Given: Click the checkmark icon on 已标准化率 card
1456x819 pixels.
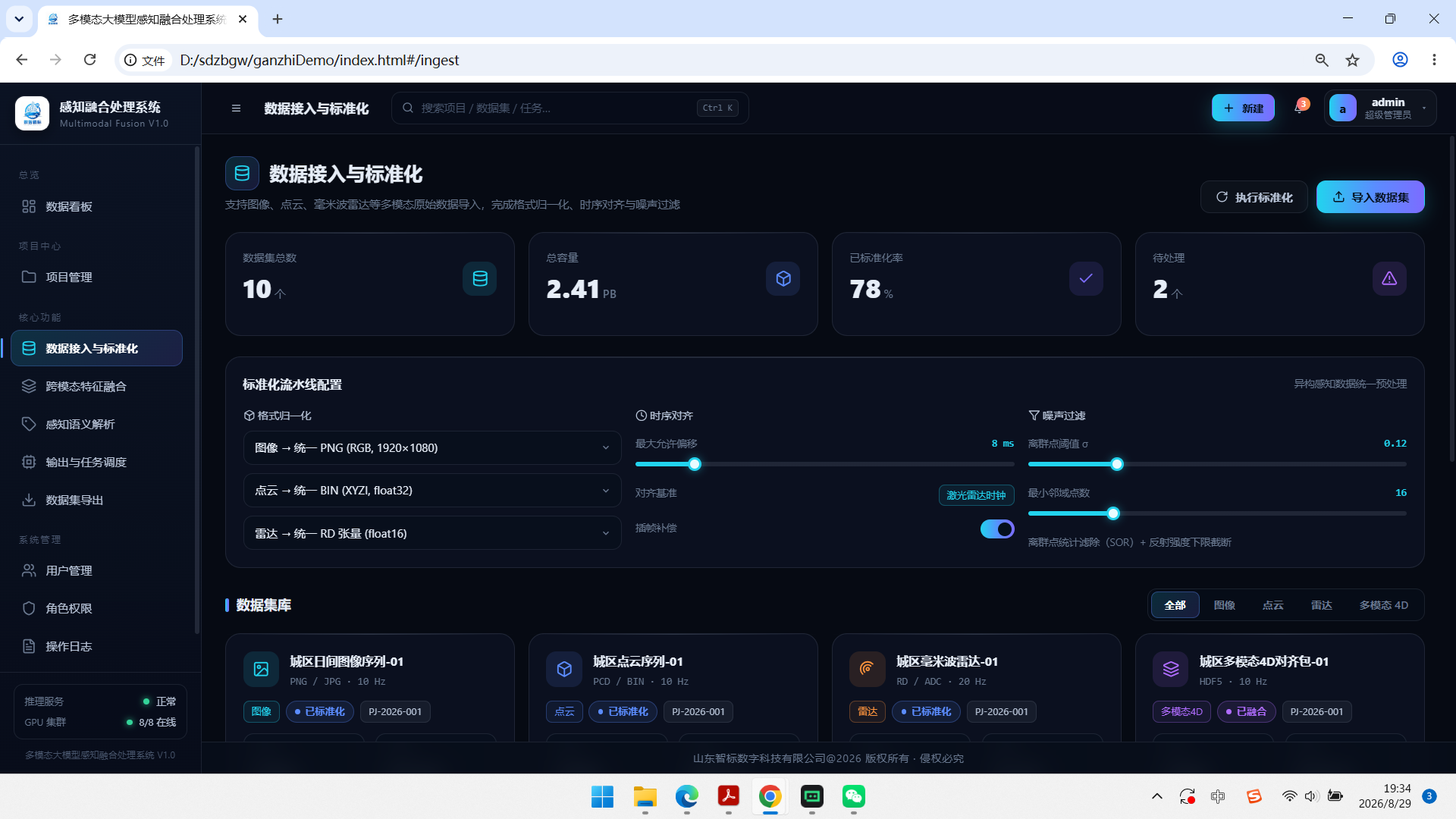Looking at the screenshot, I should click(1086, 279).
